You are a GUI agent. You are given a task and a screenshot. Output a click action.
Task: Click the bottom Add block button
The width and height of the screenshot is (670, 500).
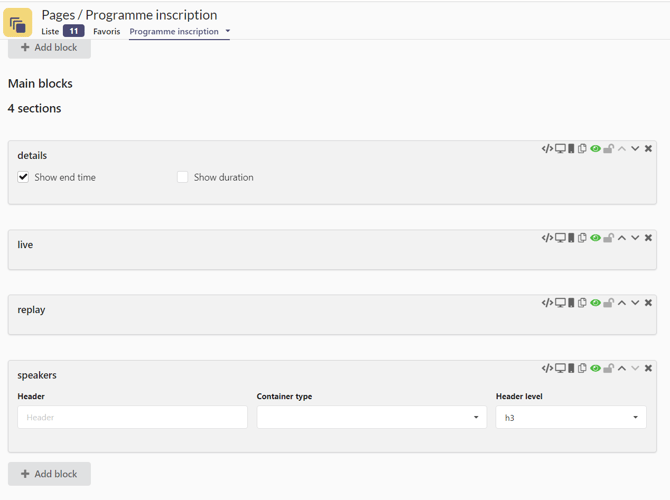pyautogui.click(x=49, y=474)
